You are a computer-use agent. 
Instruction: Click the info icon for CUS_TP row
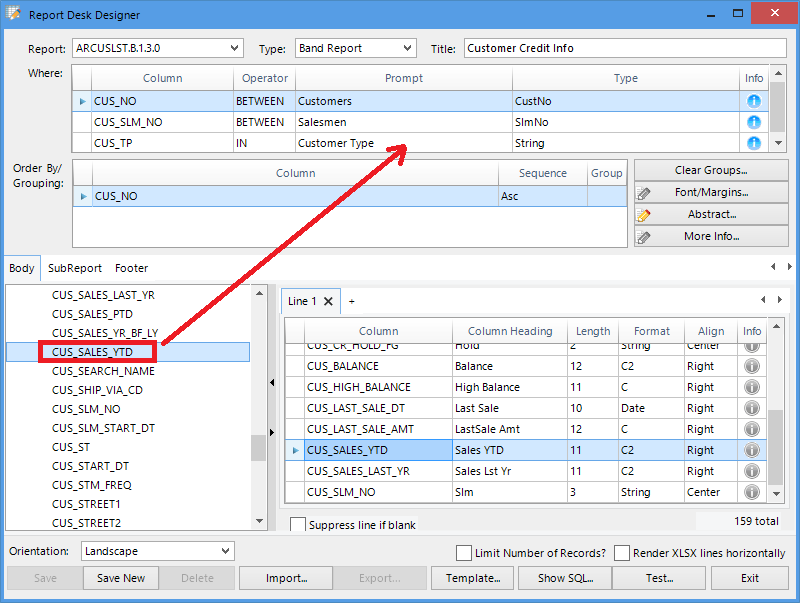click(x=754, y=143)
